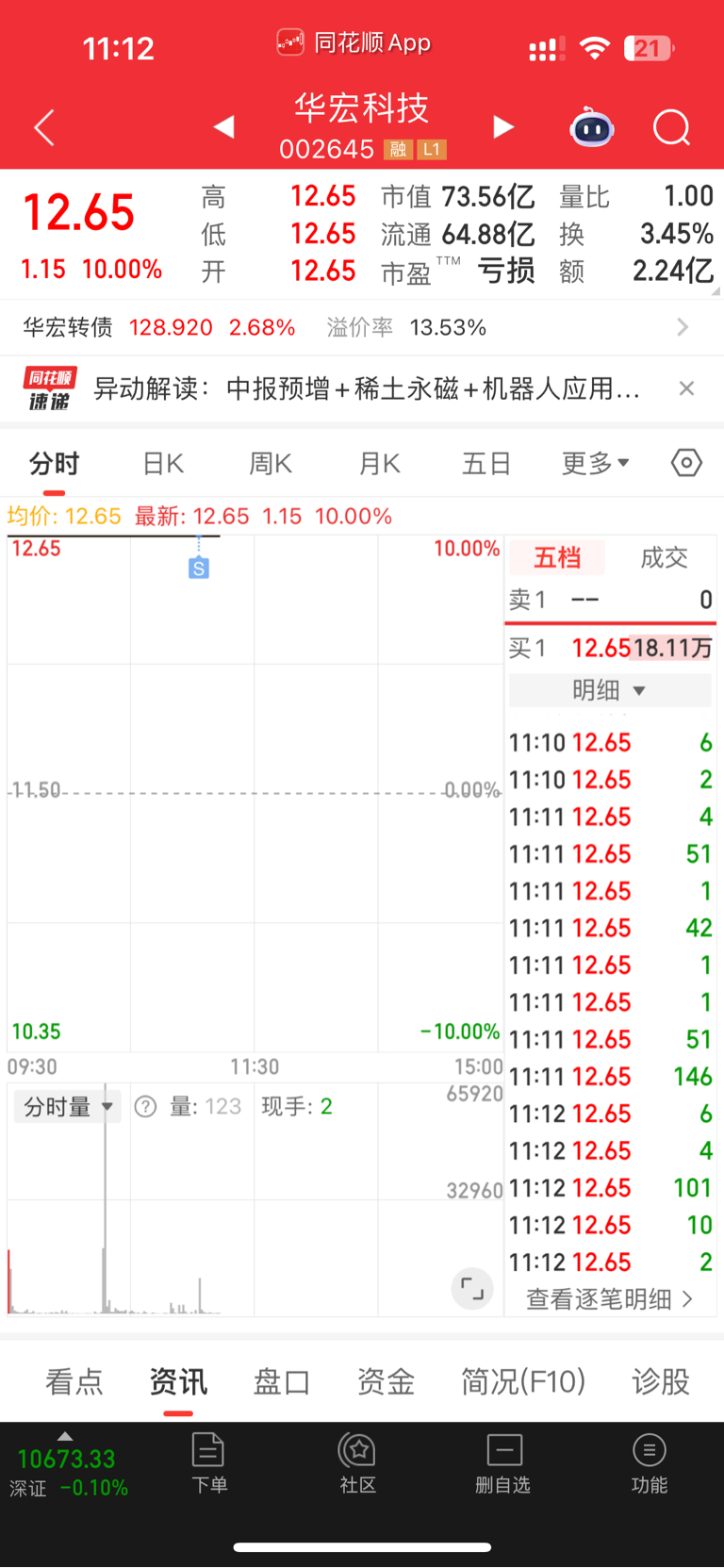Tap code 002645 under title

point(327,149)
